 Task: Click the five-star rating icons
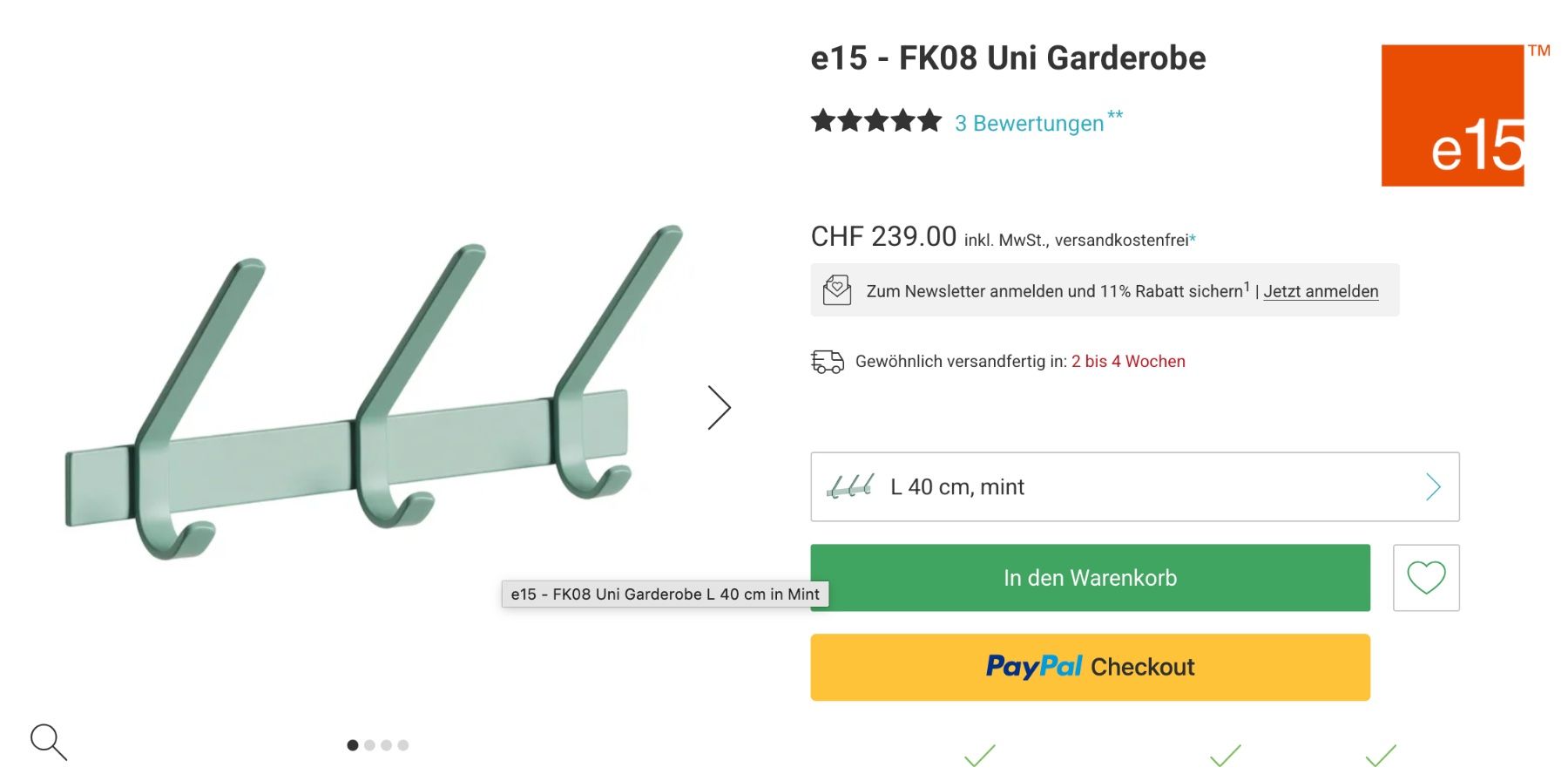(876, 121)
